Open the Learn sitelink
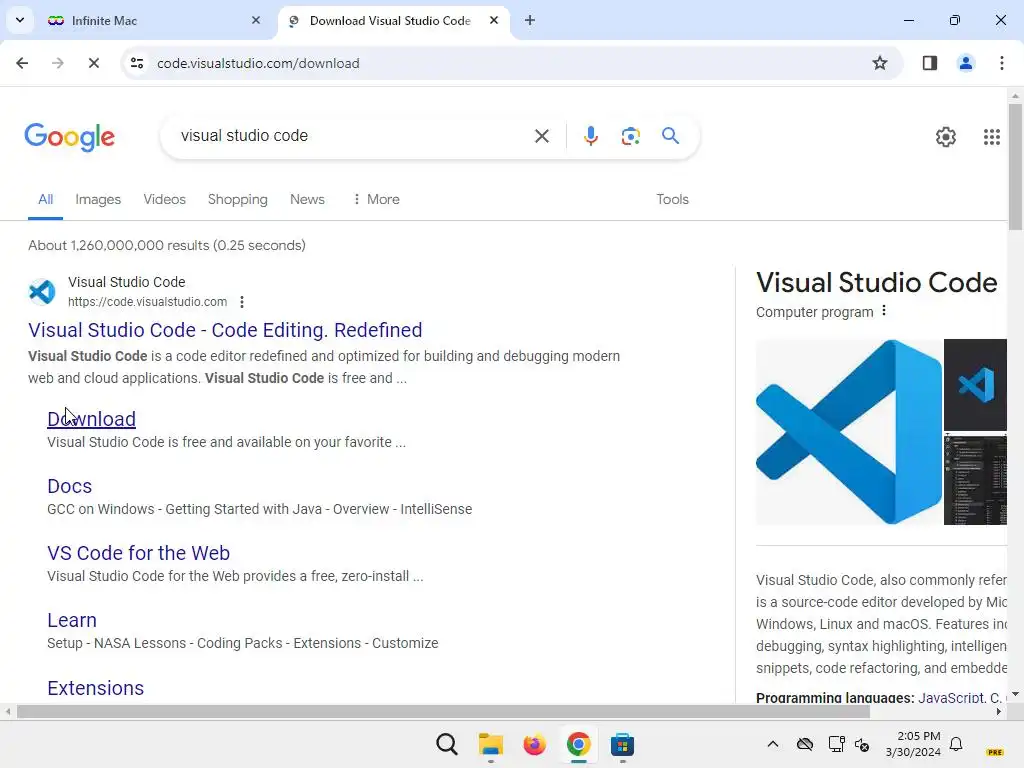 pyautogui.click(x=72, y=620)
